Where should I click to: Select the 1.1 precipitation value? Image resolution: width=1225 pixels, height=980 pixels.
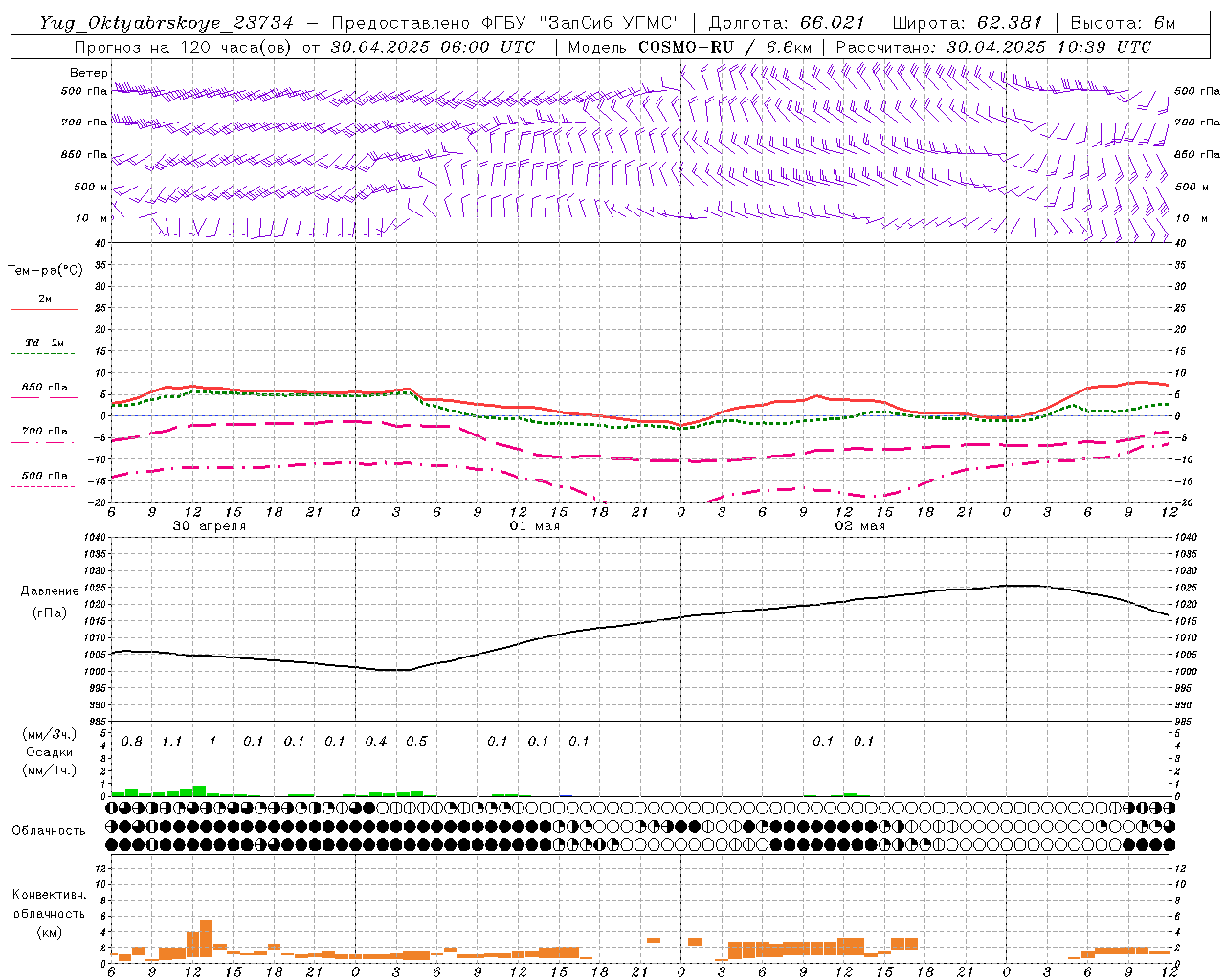tap(172, 742)
